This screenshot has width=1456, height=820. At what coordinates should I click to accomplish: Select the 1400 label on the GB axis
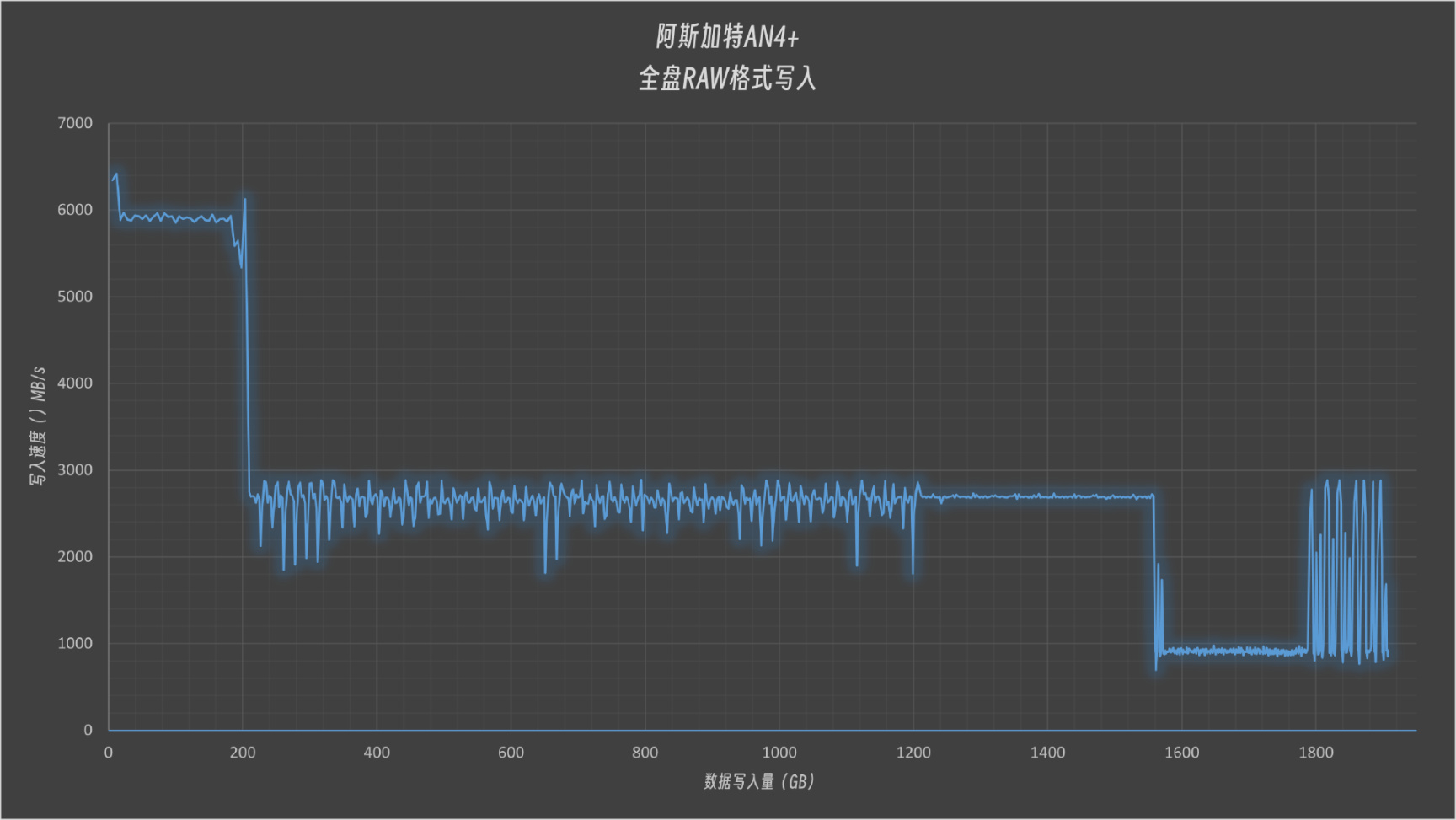(1047, 753)
